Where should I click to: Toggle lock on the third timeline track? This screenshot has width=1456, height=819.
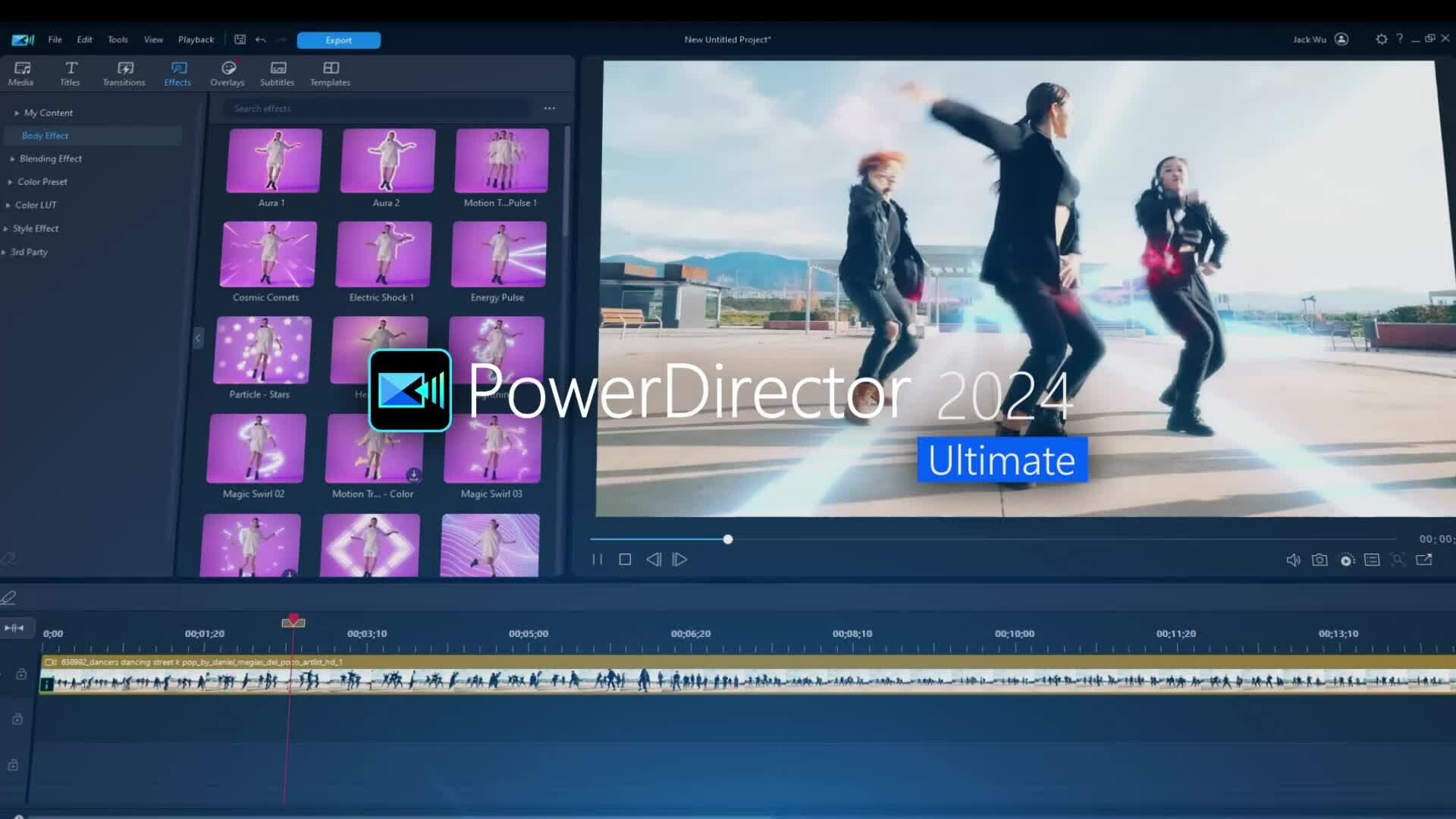pyautogui.click(x=14, y=765)
